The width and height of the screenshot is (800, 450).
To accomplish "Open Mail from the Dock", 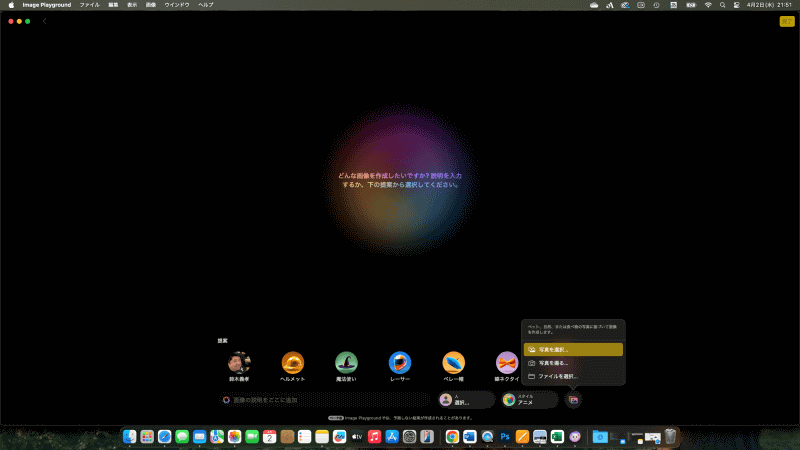I will [199, 437].
